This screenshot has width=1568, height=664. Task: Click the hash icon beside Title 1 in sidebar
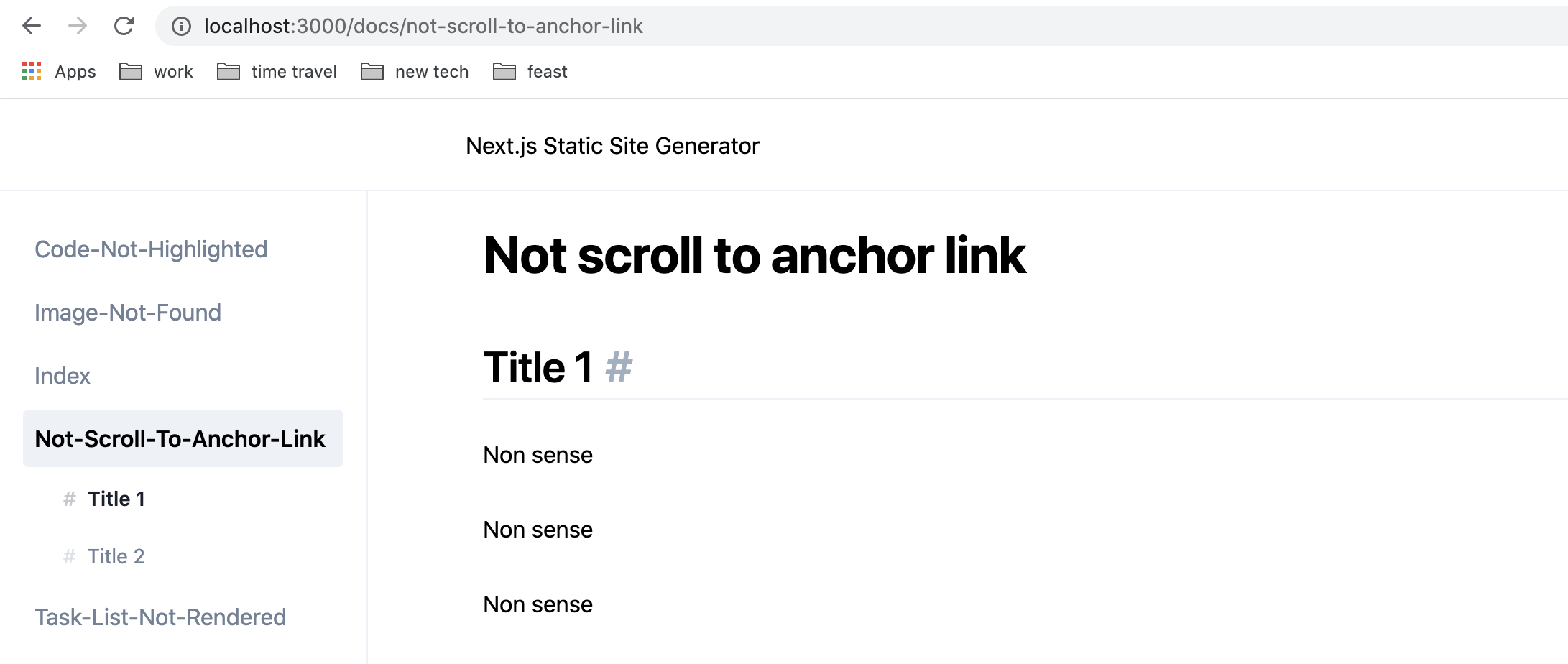[68, 497]
